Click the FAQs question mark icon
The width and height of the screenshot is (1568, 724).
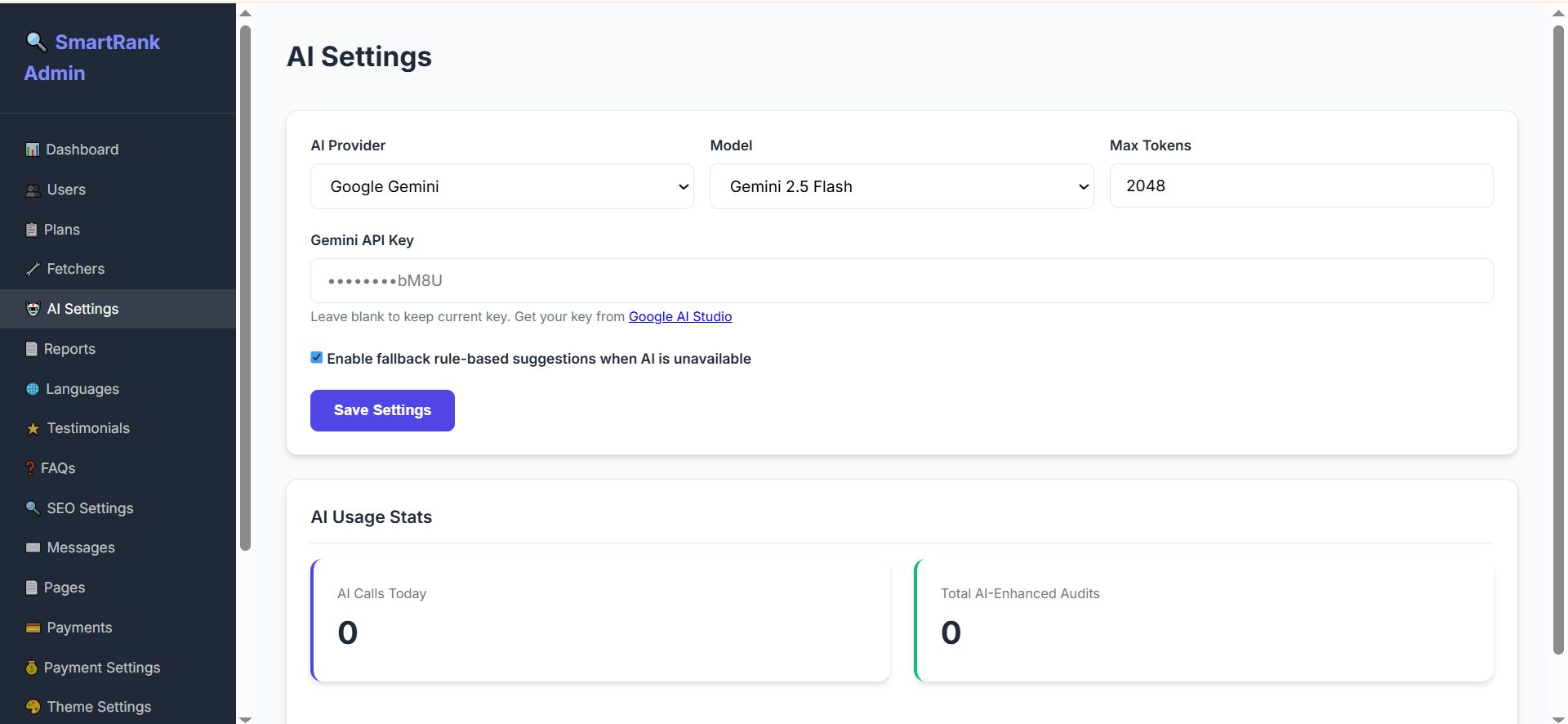(30, 468)
